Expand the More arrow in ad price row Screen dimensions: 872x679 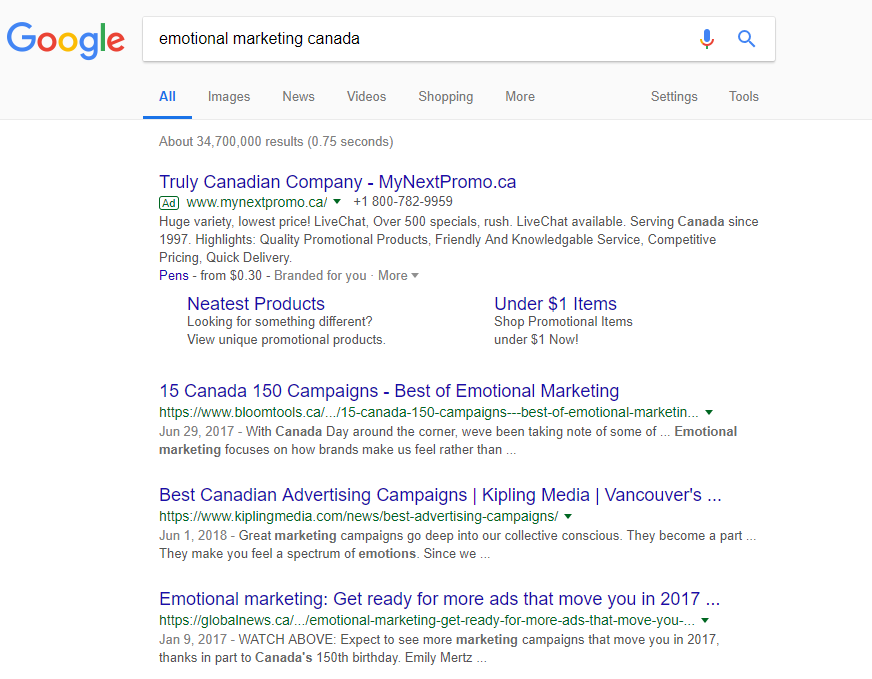click(415, 275)
